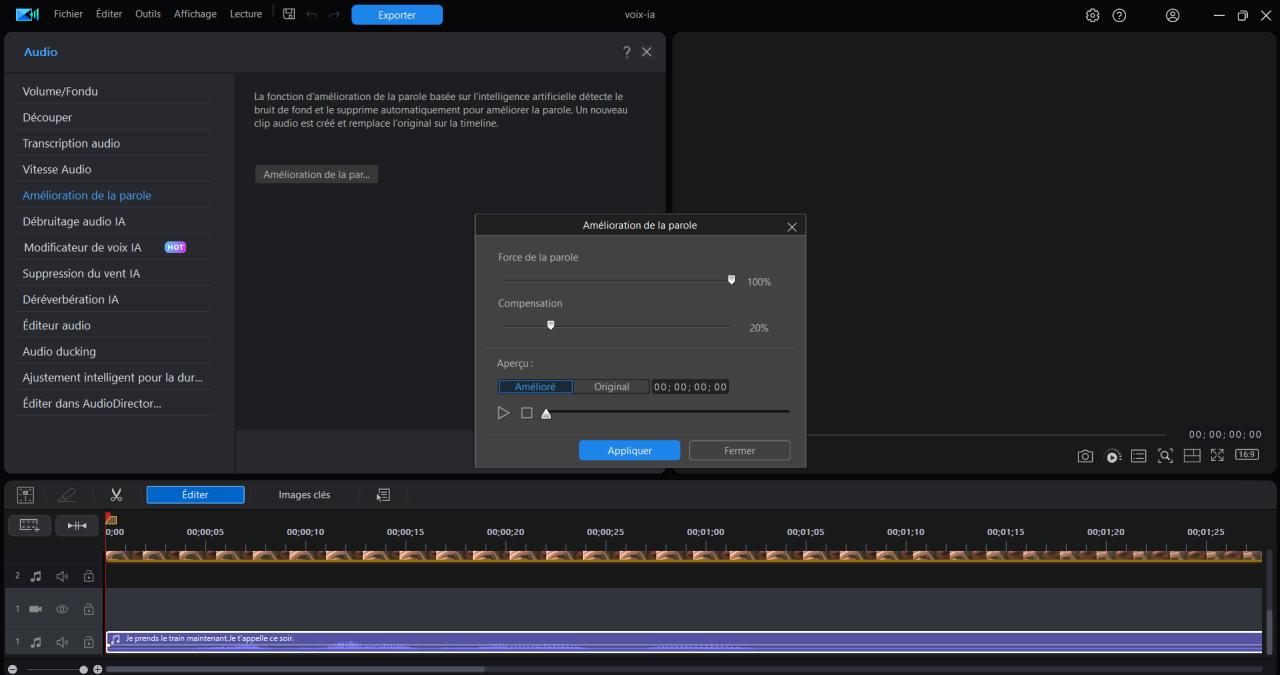
Task: Expand the preview to fullscreen
Action: [1218, 456]
